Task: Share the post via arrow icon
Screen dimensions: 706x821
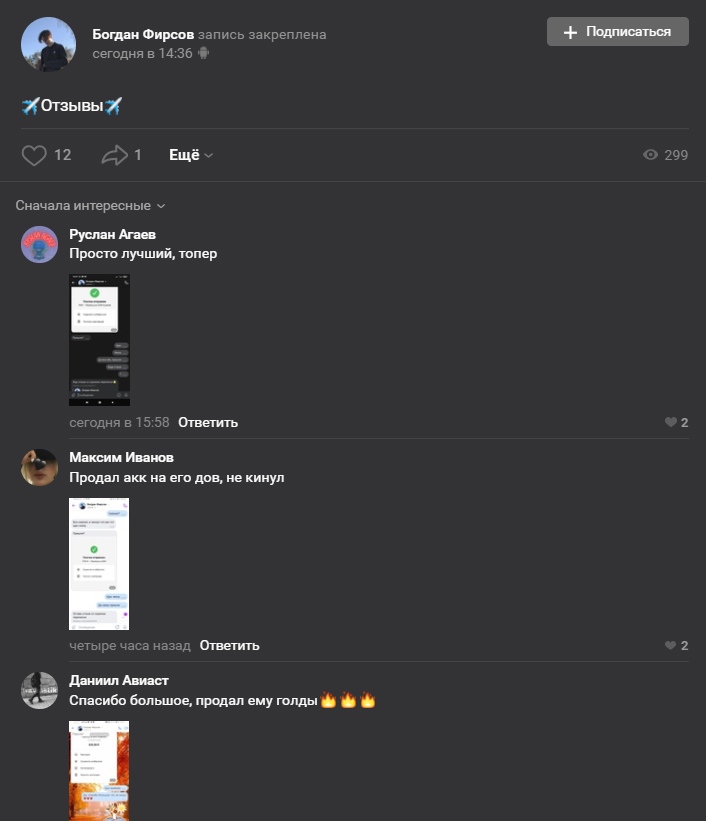Action: click(114, 155)
